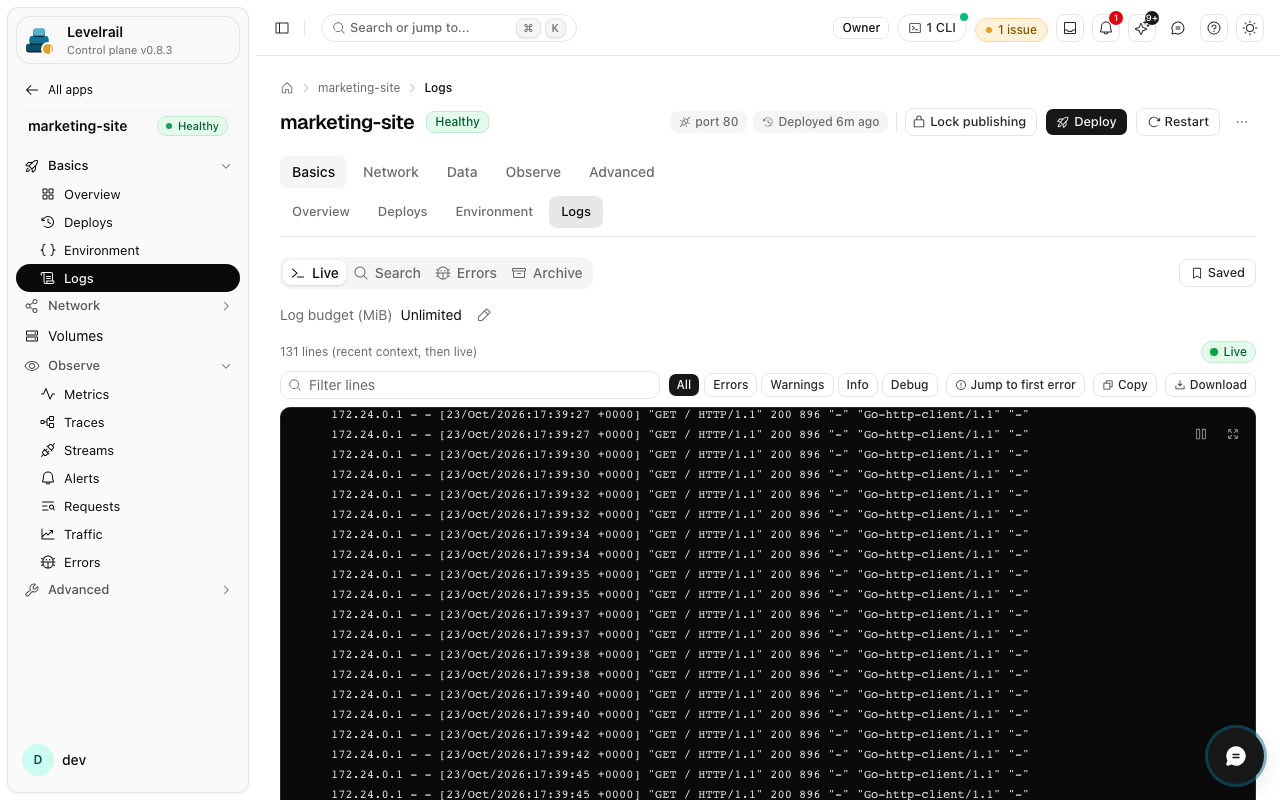Switch to Archive log view
Image resolution: width=1280 pixels, height=800 pixels.
[547, 273]
